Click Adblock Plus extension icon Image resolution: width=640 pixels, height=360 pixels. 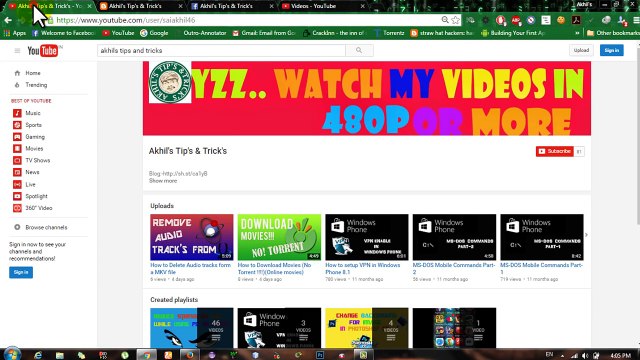tap(516, 20)
